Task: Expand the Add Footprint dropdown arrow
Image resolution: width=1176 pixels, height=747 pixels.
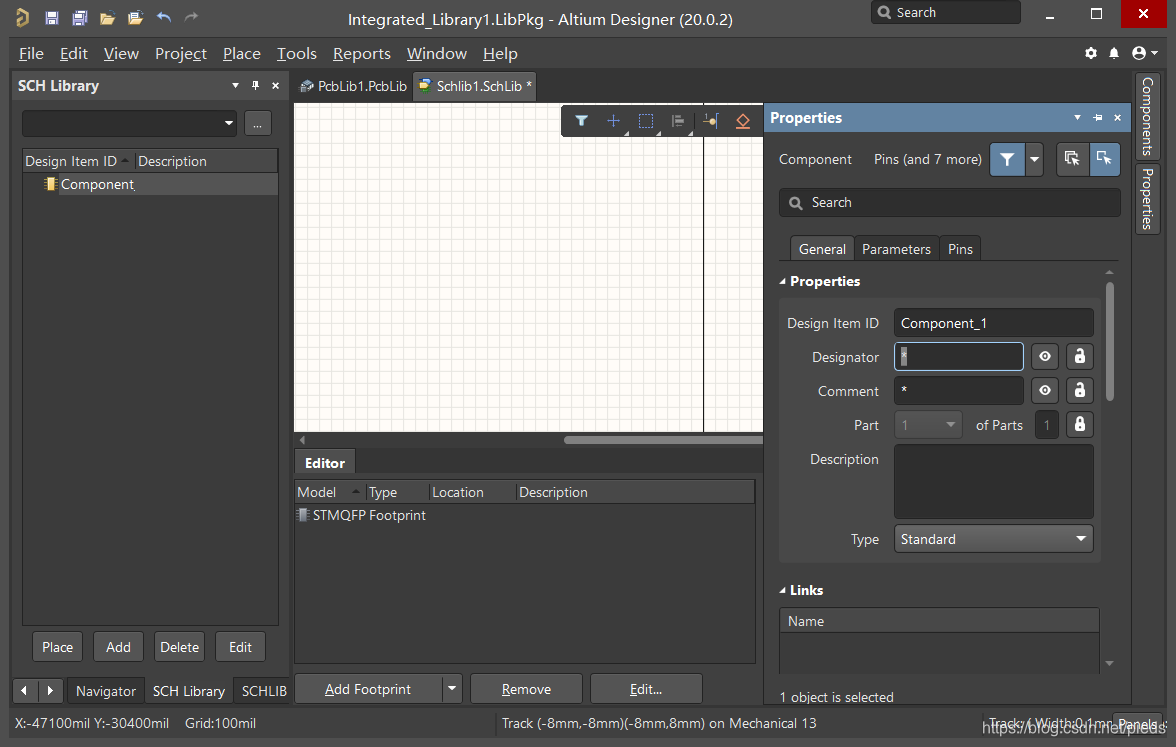Action: [x=452, y=689]
